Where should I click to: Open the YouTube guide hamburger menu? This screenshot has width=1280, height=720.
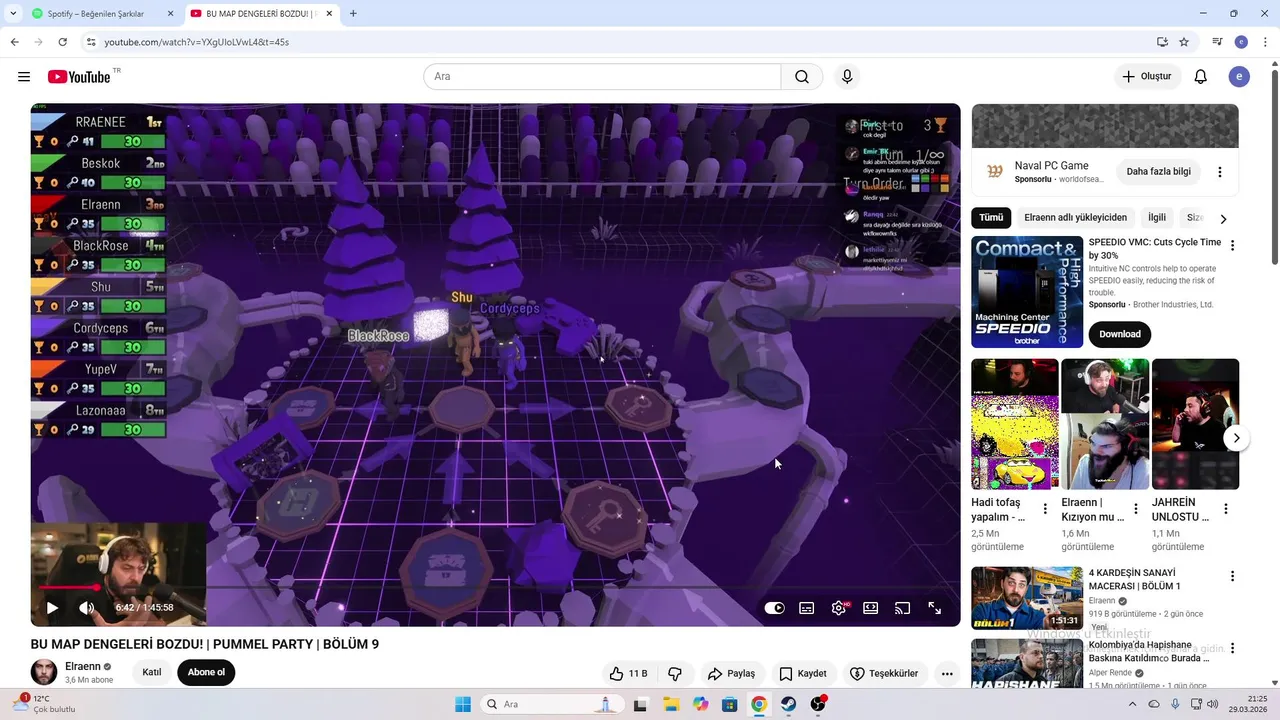24,77
